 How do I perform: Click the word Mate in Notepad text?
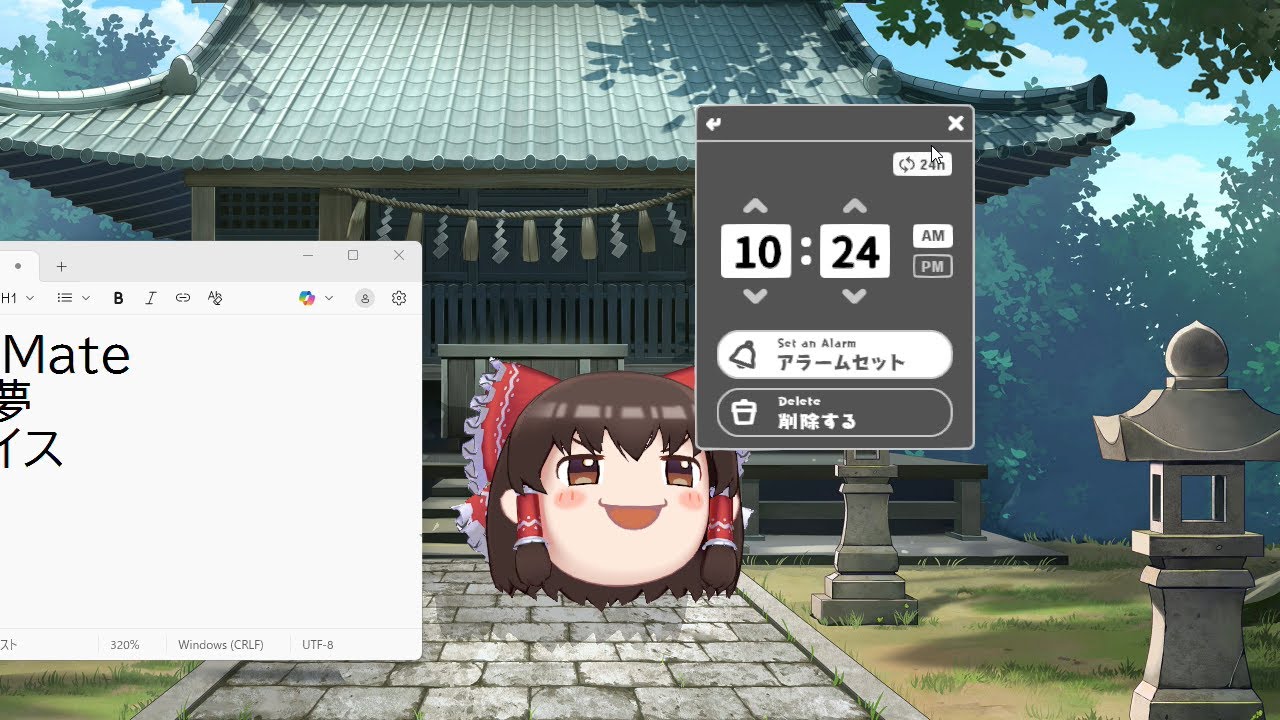[66, 355]
